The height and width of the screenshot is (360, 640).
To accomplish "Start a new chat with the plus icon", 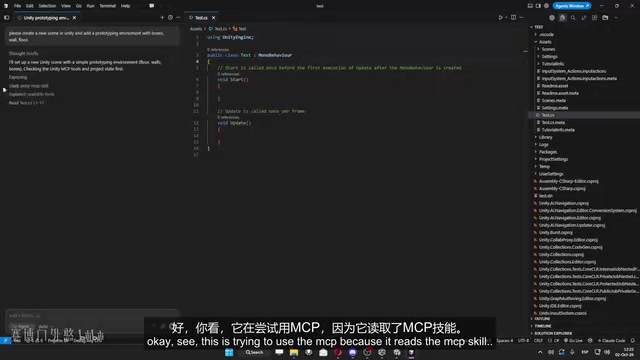I will coord(162,18).
